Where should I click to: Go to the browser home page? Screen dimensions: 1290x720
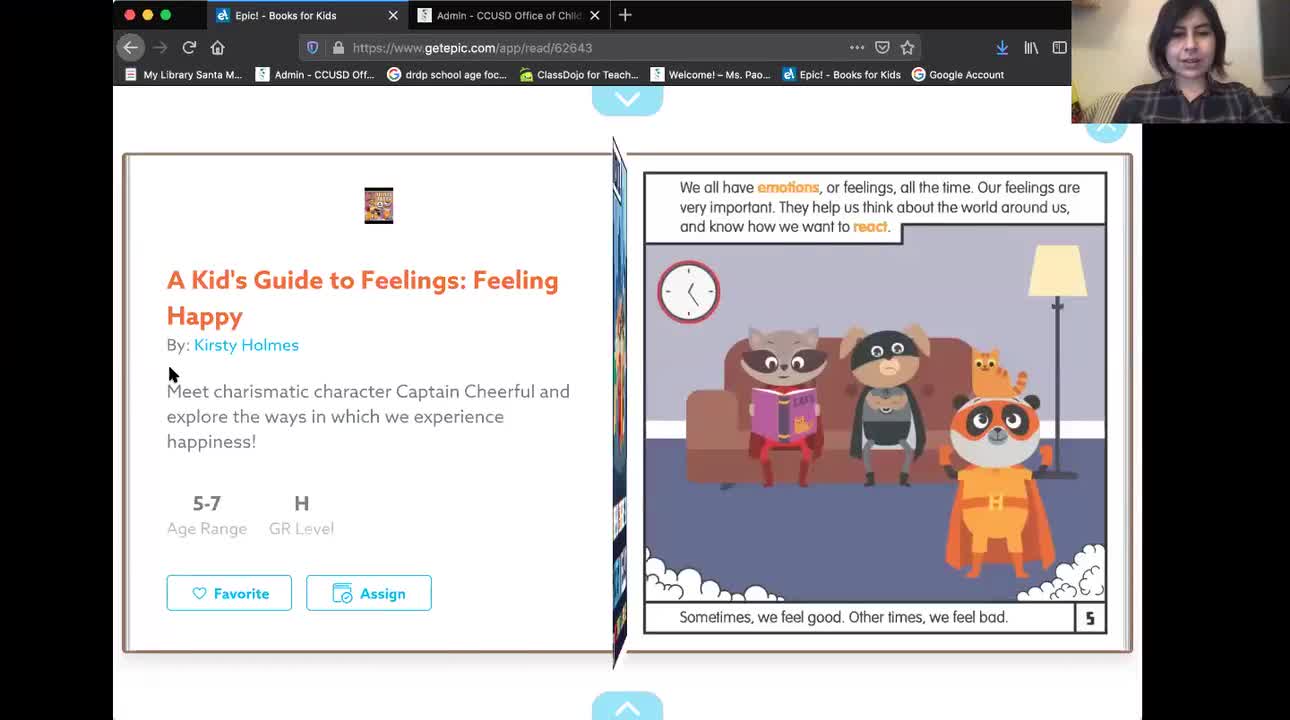pos(217,47)
